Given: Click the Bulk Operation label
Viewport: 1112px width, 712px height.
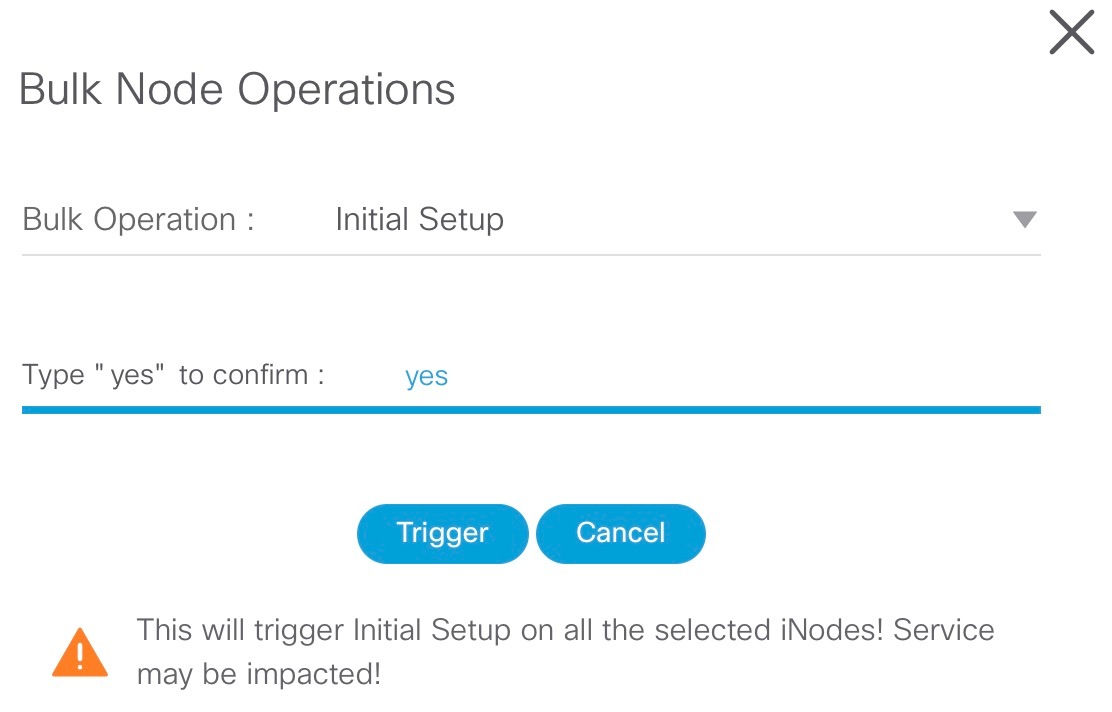Looking at the screenshot, I should [137, 219].
